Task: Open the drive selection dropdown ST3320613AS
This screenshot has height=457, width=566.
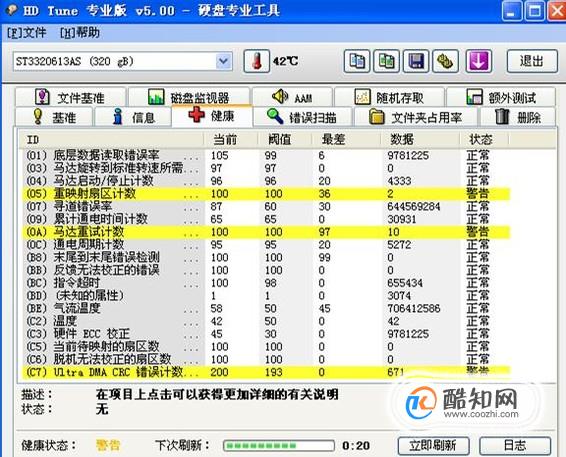Action: coord(122,61)
